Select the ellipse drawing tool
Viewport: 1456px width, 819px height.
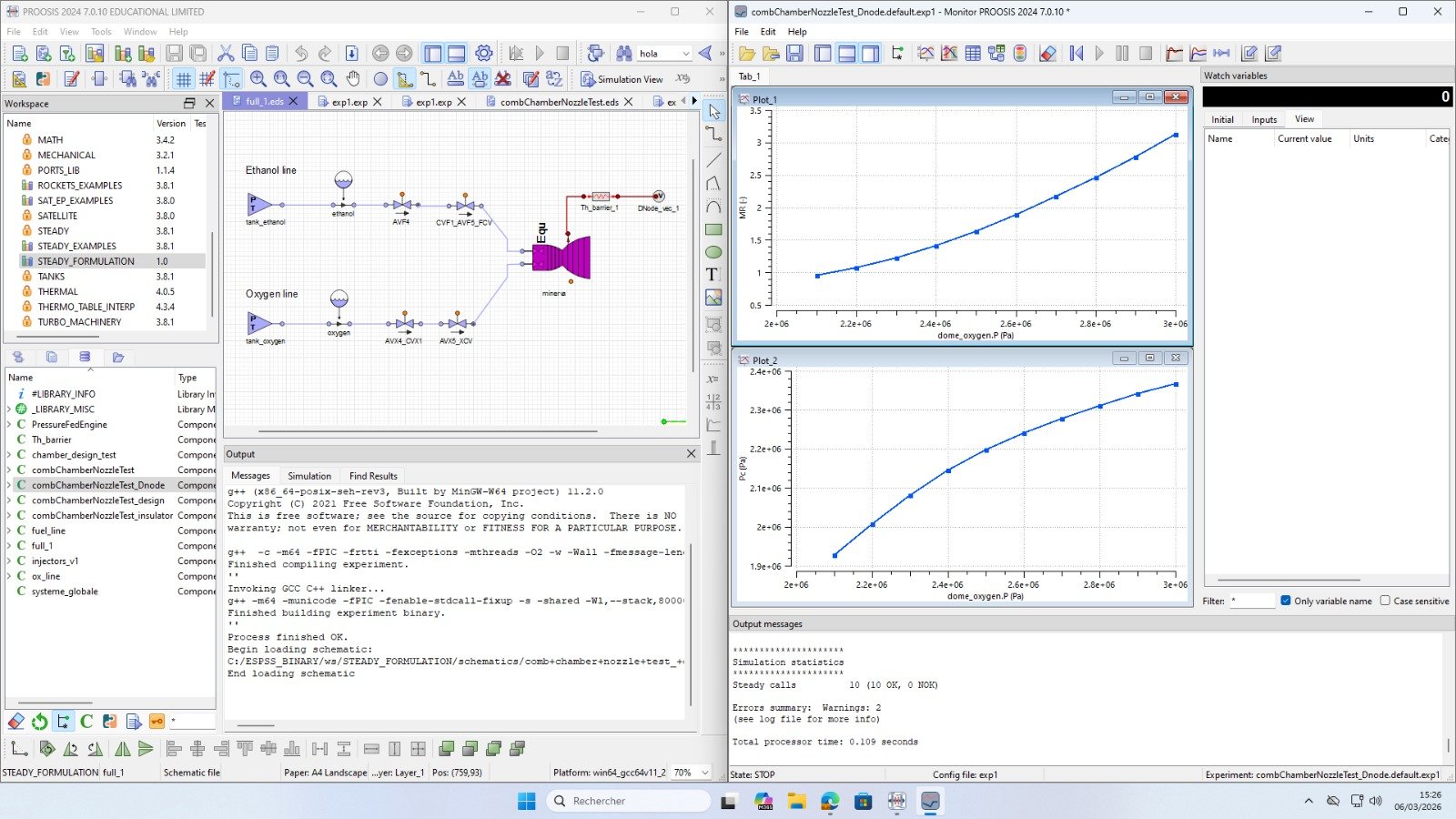pyautogui.click(x=713, y=252)
